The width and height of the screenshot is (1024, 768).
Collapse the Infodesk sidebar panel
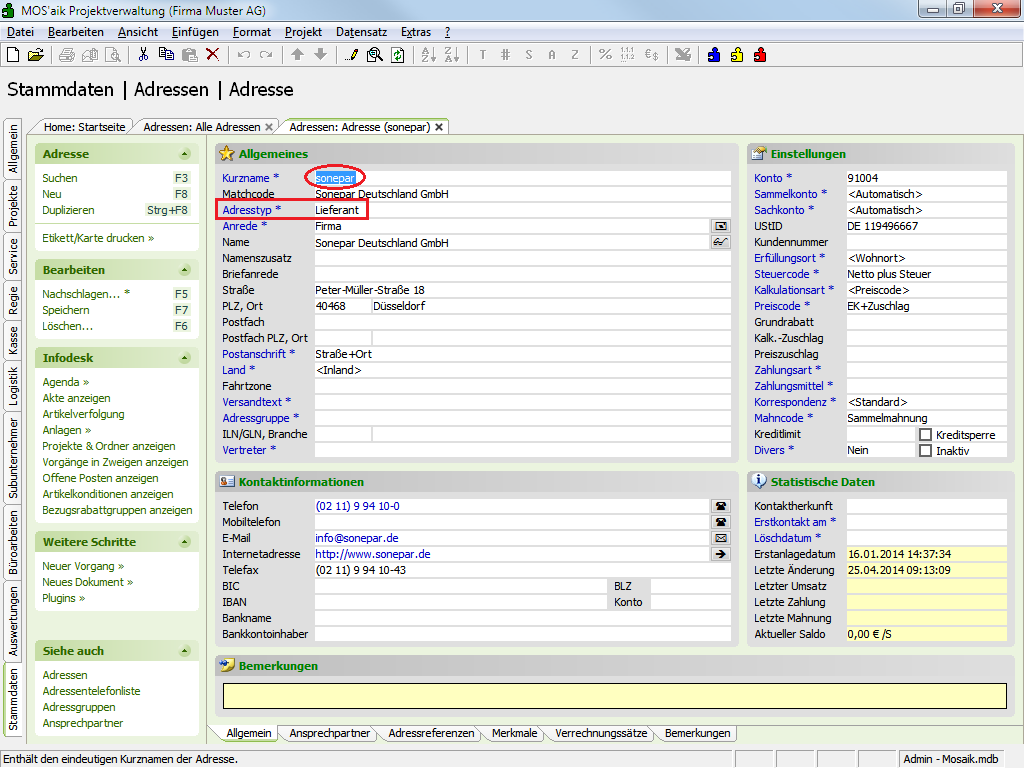coord(185,358)
